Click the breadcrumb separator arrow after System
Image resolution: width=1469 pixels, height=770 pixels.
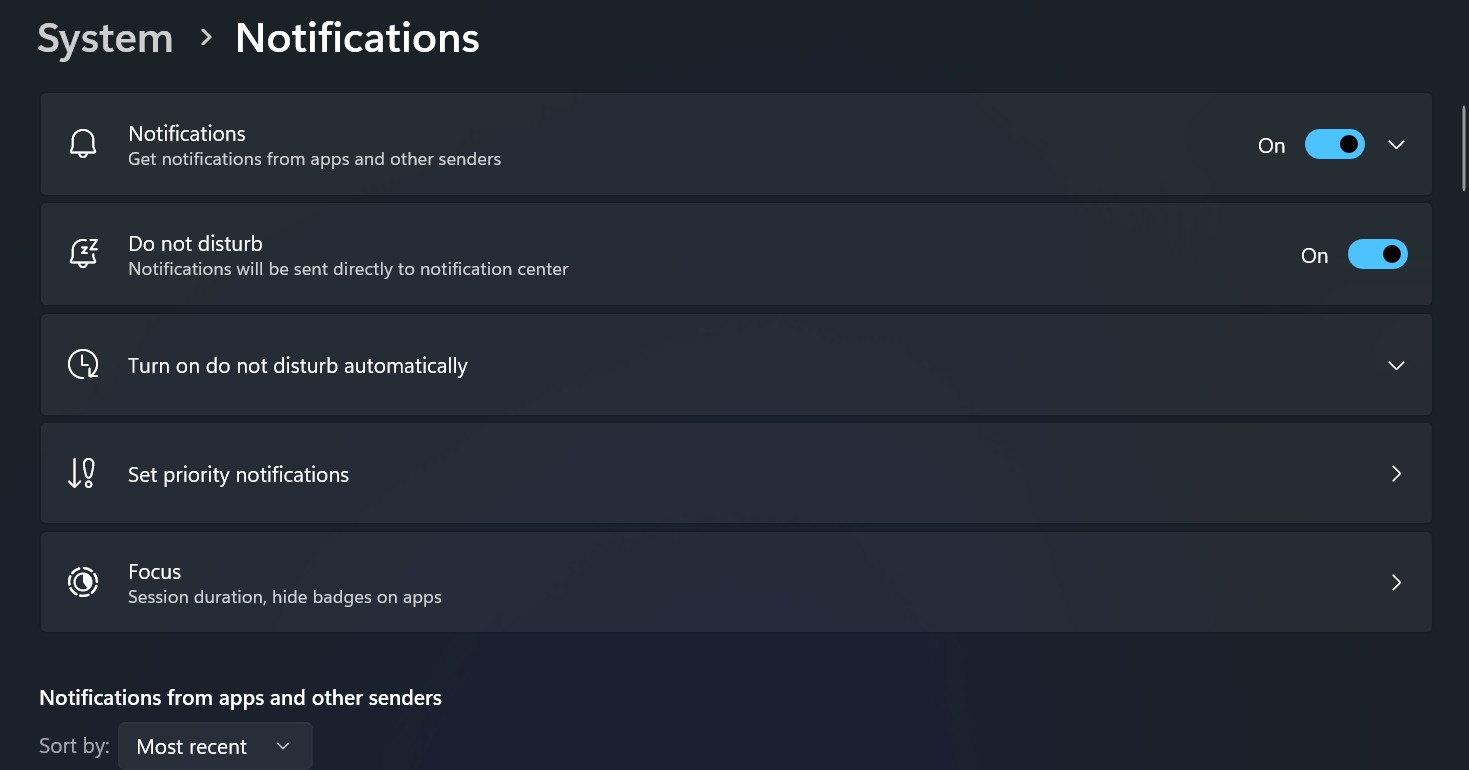point(206,38)
